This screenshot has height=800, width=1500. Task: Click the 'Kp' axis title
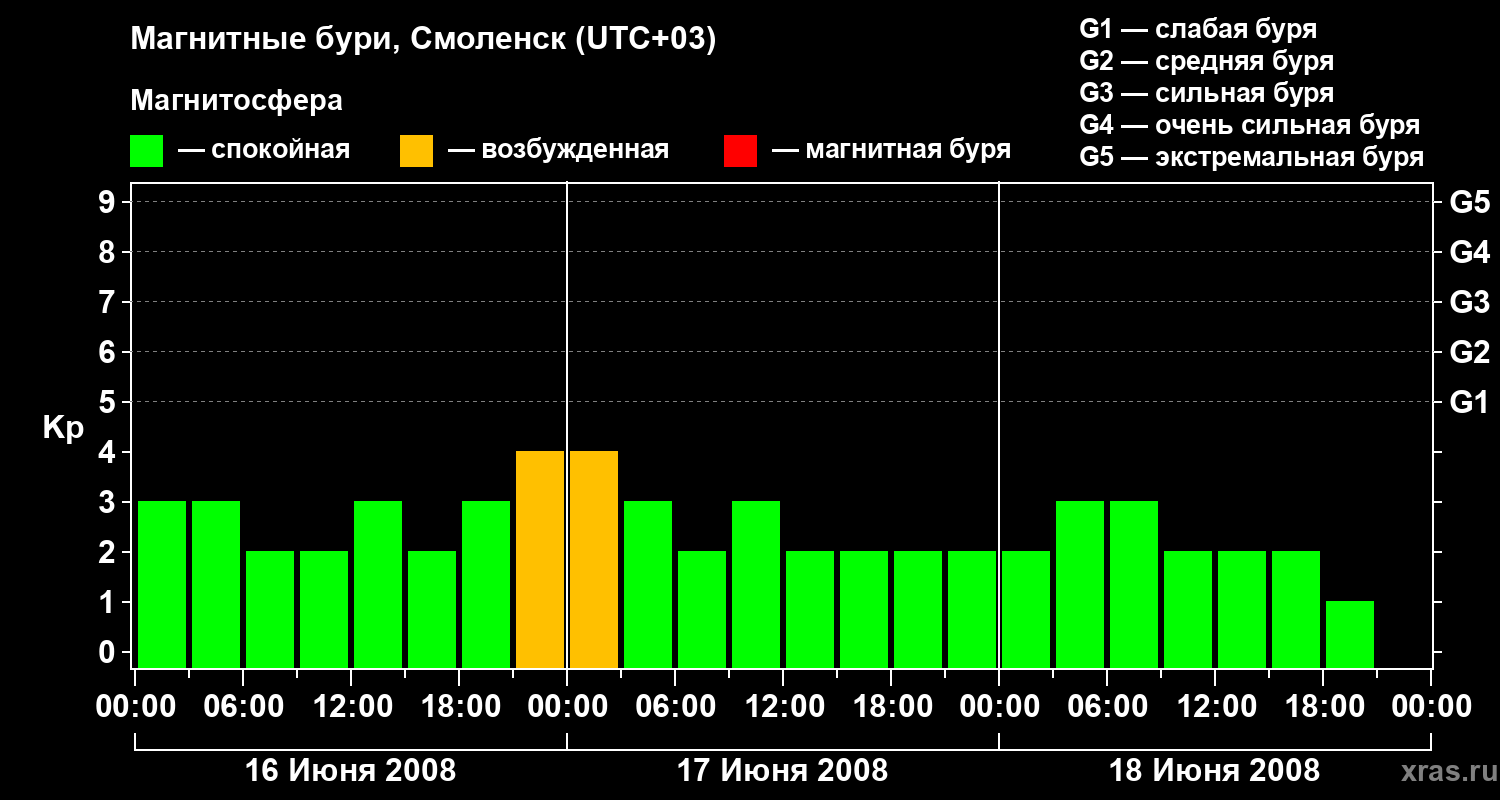coord(63,428)
